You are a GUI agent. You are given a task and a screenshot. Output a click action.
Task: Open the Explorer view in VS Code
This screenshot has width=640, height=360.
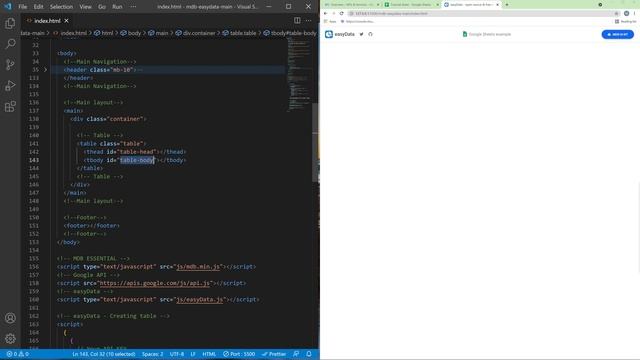pyautogui.click(x=10, y=23)
